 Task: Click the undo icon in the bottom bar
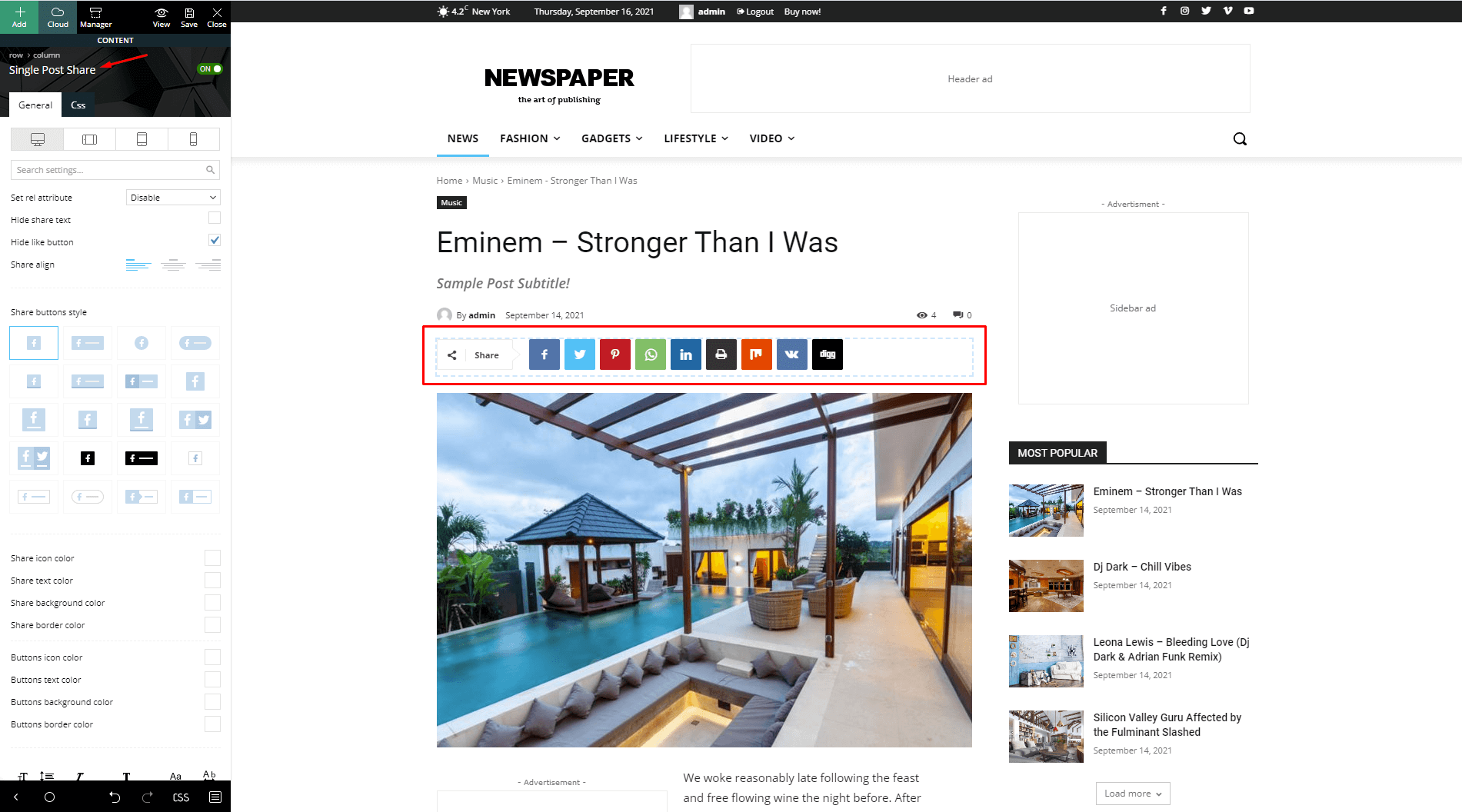click(115, 797)
